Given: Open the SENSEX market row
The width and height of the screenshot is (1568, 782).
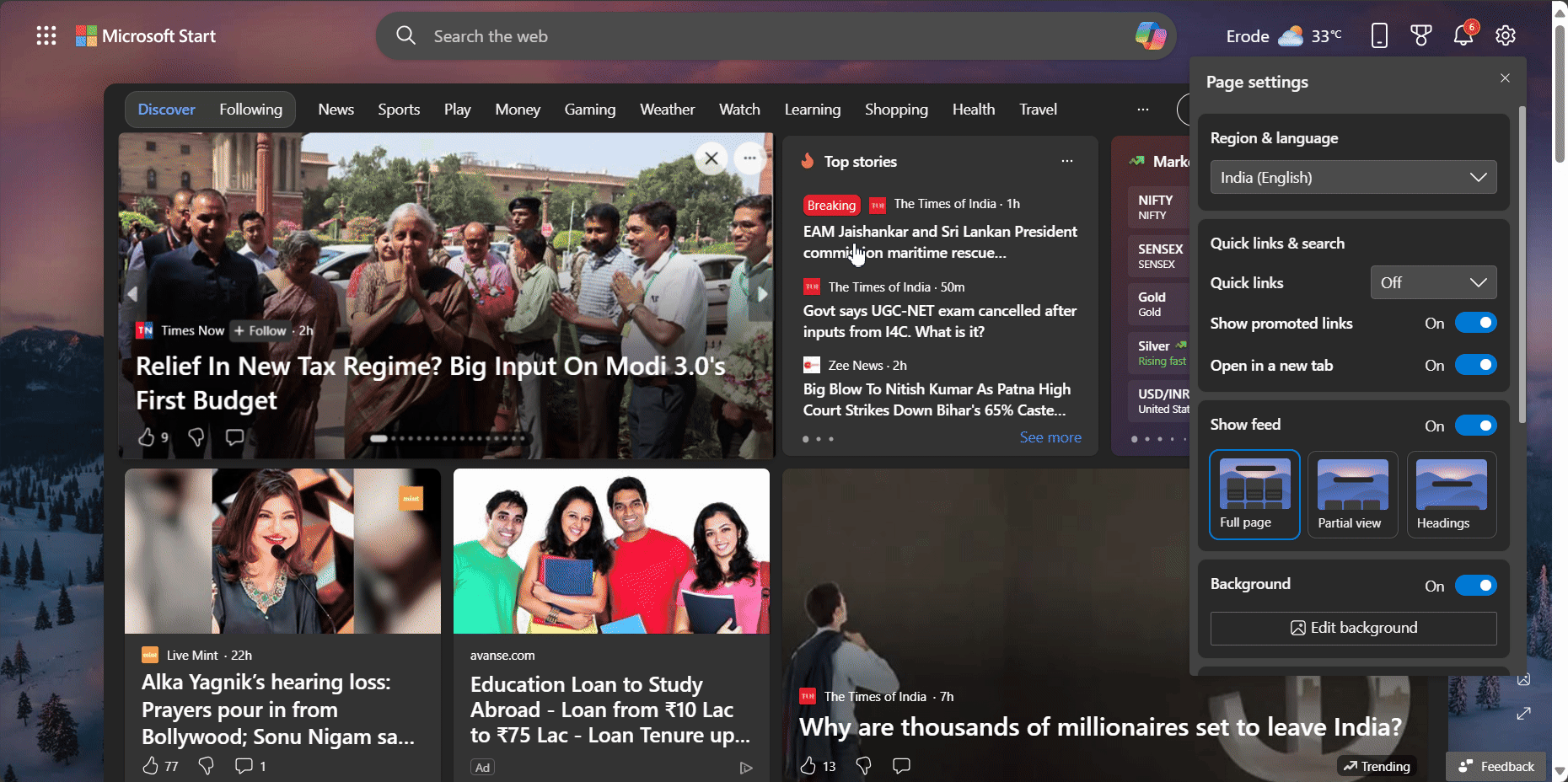Looking at the screenshot, I should [1158, 256].
